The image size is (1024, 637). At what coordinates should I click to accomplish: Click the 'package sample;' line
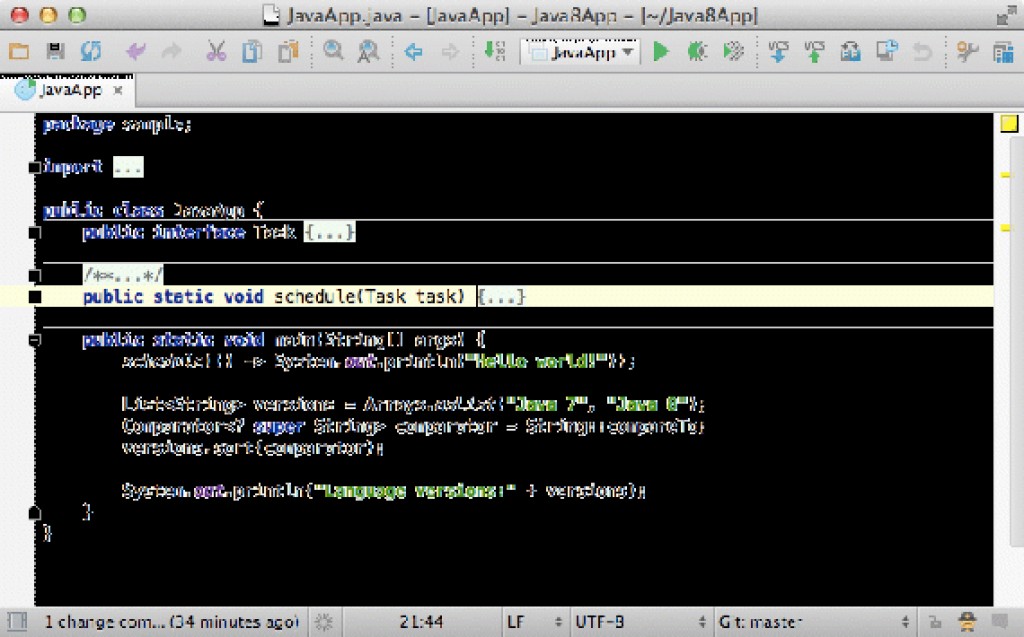pos(117,124)
